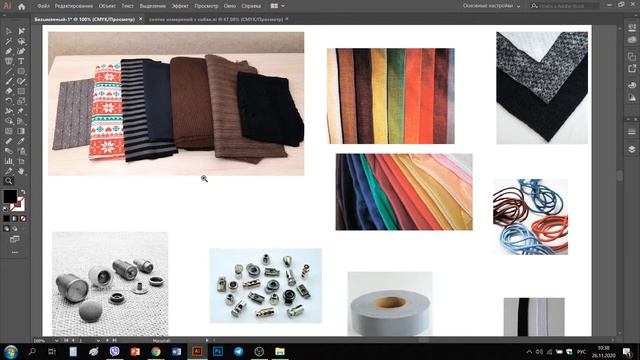This screenshot has width=640, height=360.
Task: Select the Column Graph tool
Action: 9,161
